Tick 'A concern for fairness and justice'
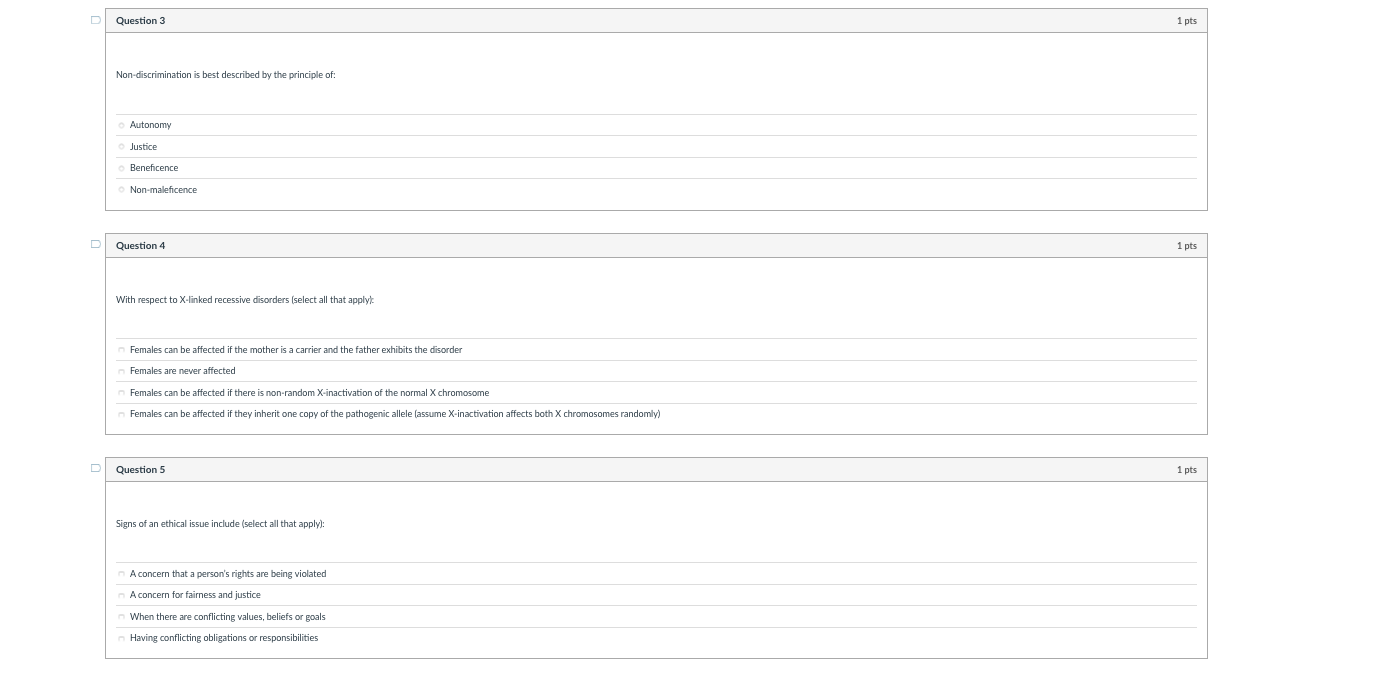The height and width of the screenshot is (676, 1375). click(x=122, y=595)
